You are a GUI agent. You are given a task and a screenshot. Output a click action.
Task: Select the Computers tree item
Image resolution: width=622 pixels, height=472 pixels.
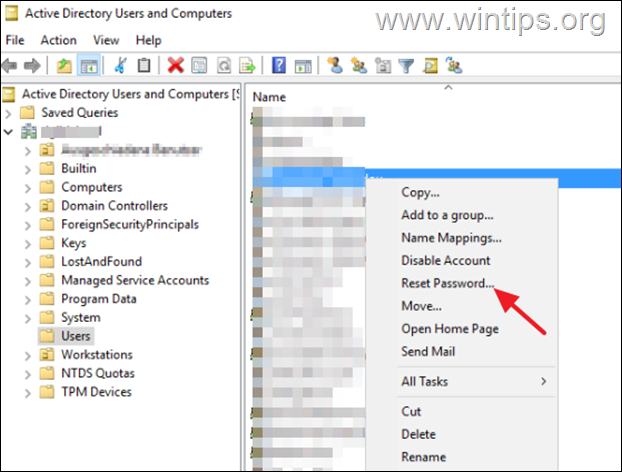click(x=92, y=187)
